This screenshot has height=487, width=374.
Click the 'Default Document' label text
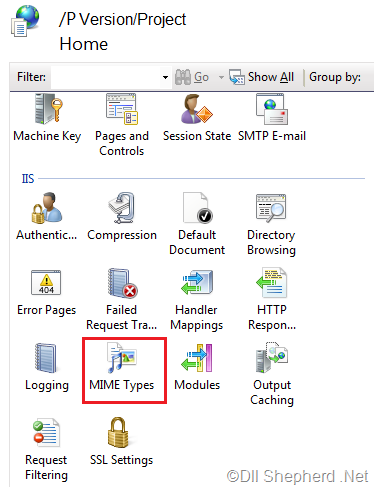(x=197, y=242)
